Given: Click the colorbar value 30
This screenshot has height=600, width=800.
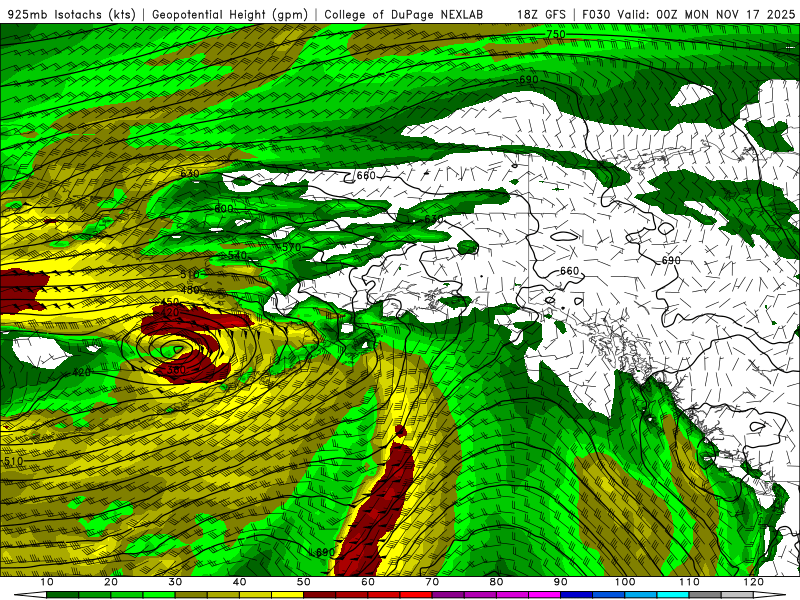Looking at the screenshot, I should click(x=175, y=582).
